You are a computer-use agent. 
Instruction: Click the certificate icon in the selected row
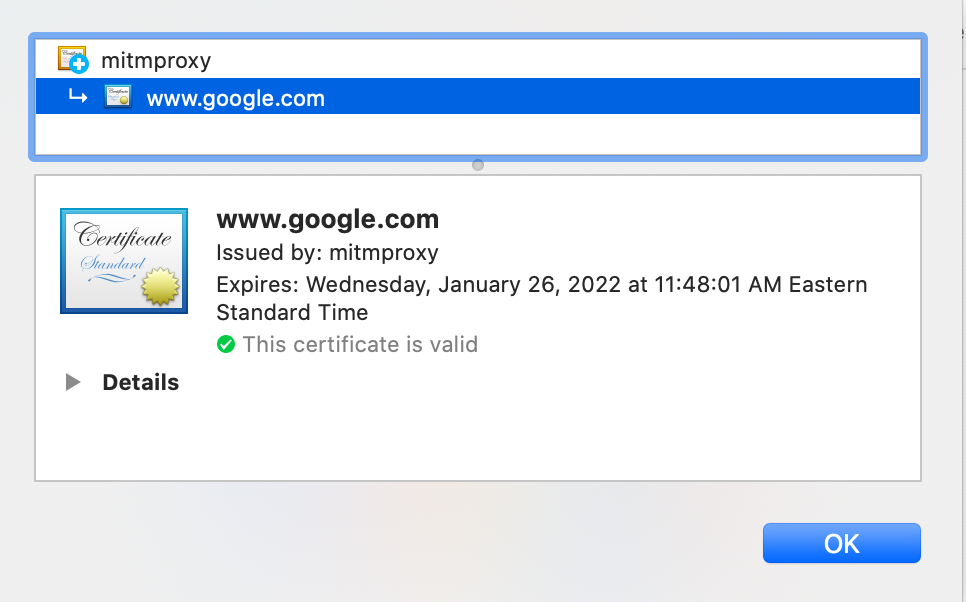point(117,96)
